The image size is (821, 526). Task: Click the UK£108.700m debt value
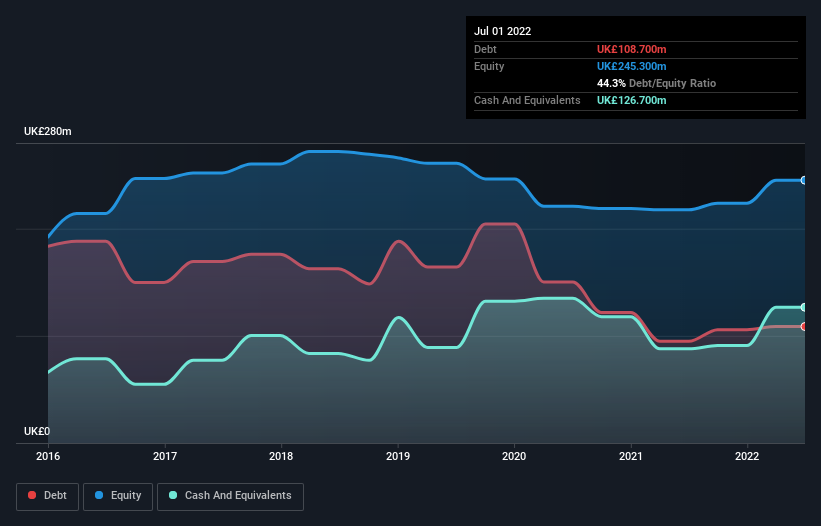click(x=631, y=49)
